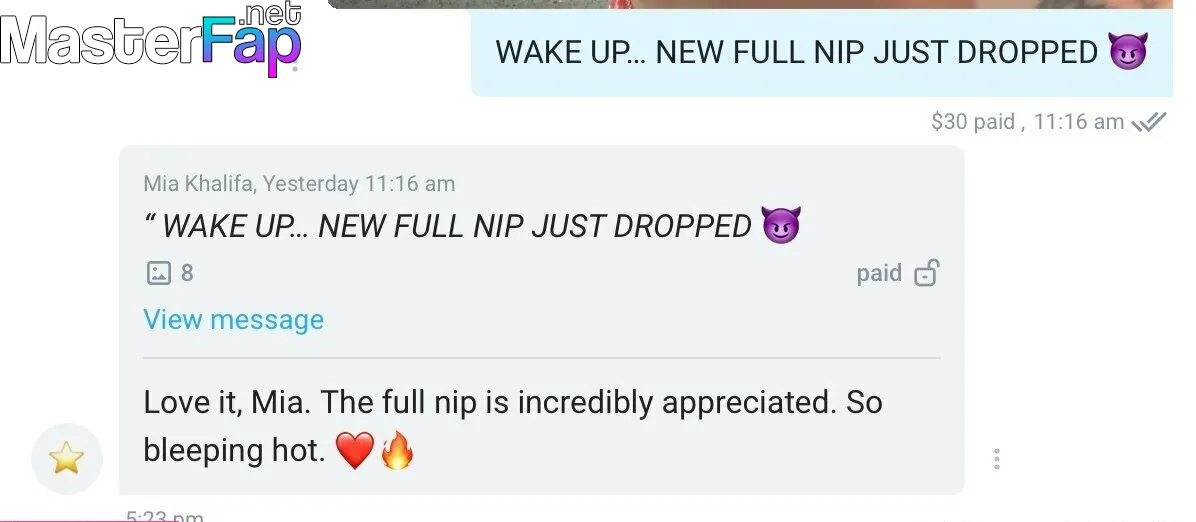Image resolution: width=1196 pixels, height=522 pixels.
Task: Select the reply text starting Love it
Action: coord(513,426)
